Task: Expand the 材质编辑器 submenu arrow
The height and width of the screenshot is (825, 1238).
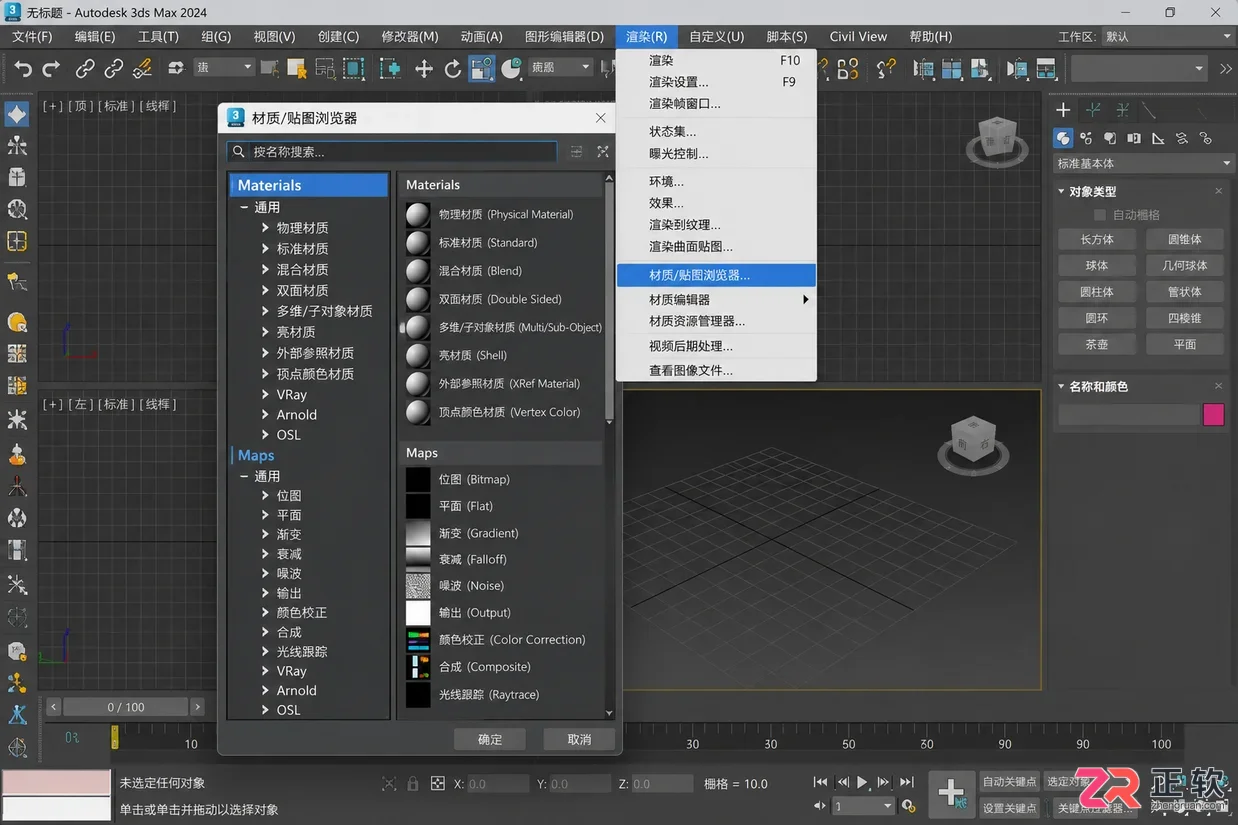Action: (x=805, y=299)
